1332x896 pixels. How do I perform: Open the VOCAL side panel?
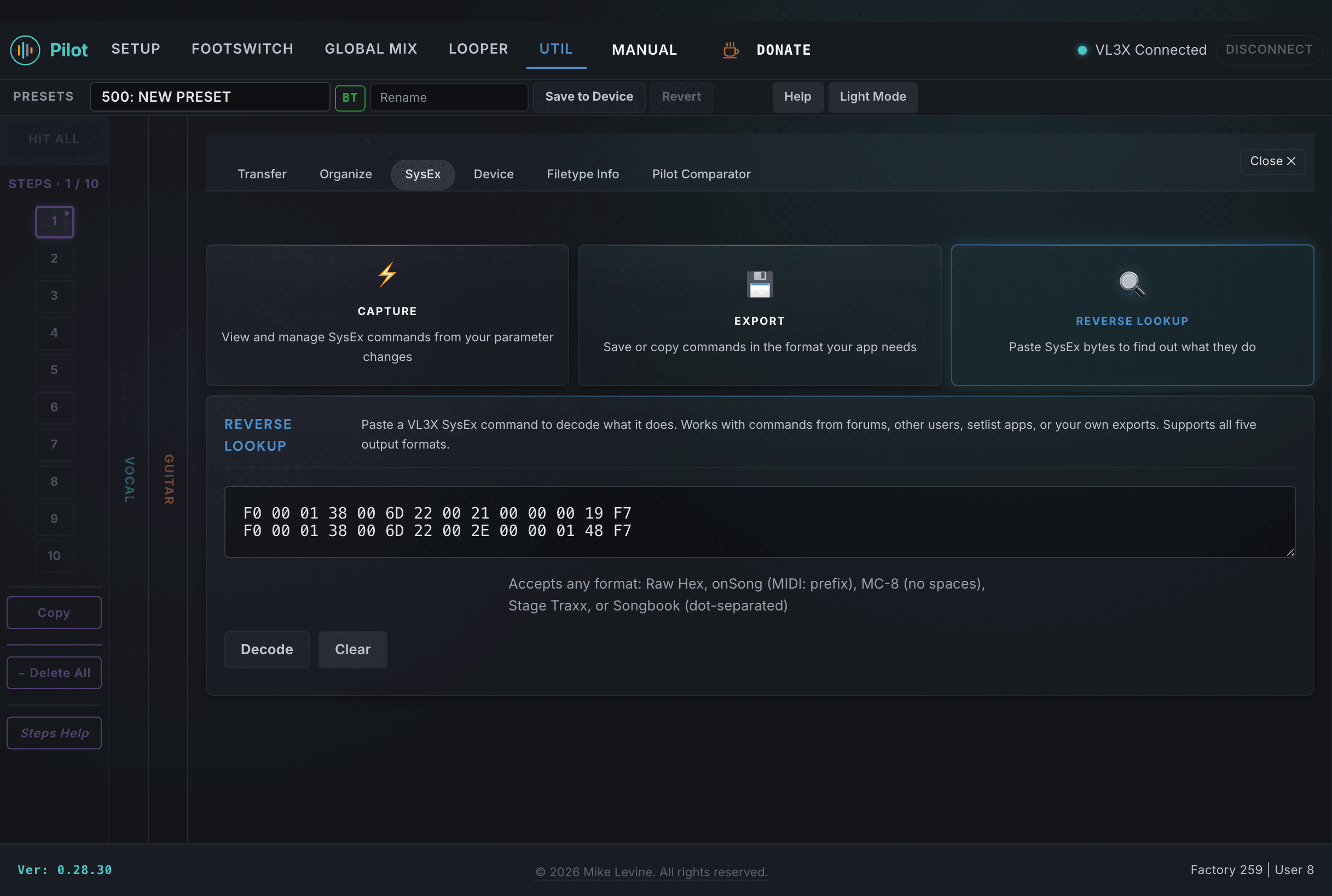click(129, 479)
